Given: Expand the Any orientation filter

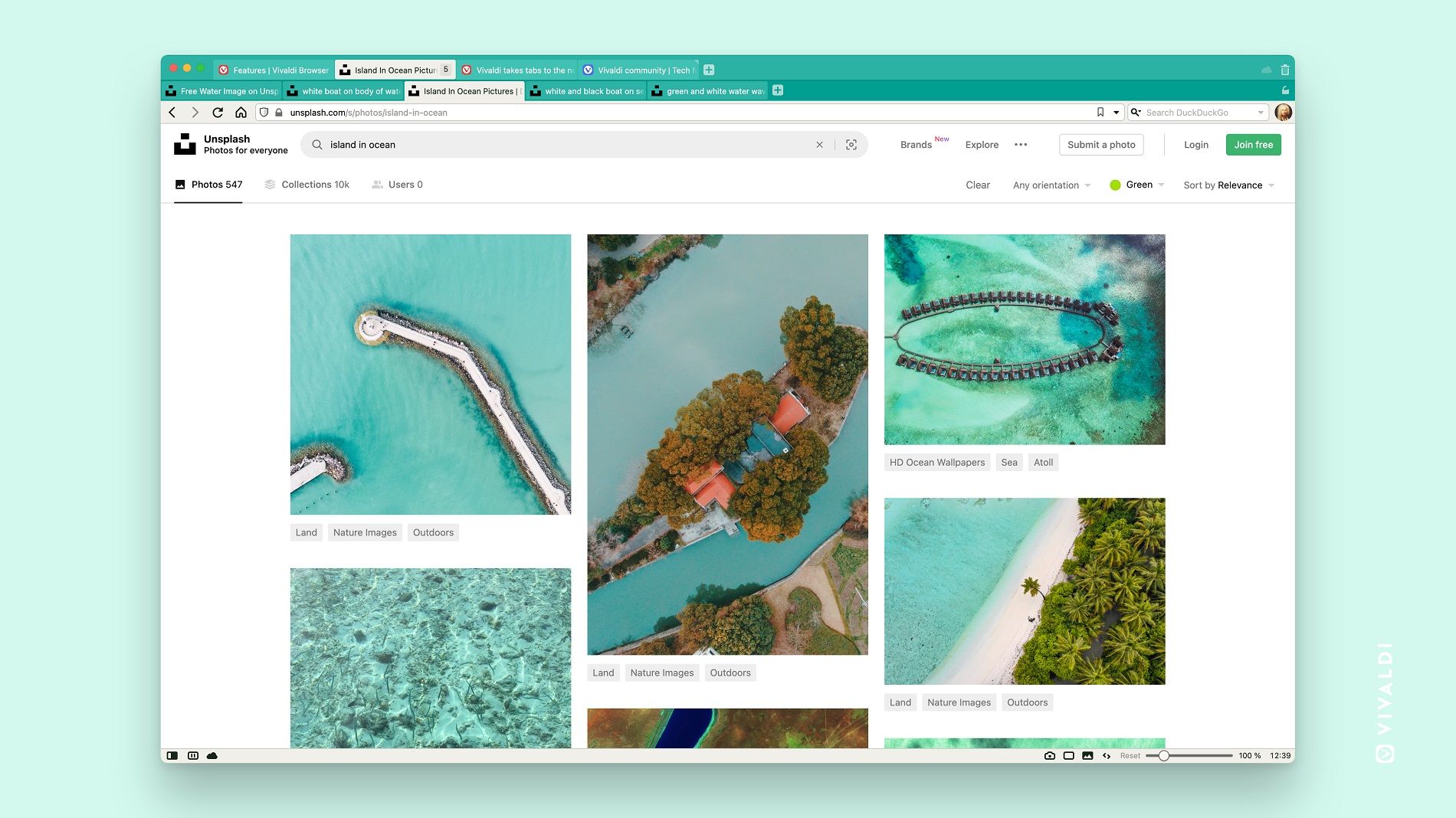Looking at the screenshot, I should point(1051,185).
